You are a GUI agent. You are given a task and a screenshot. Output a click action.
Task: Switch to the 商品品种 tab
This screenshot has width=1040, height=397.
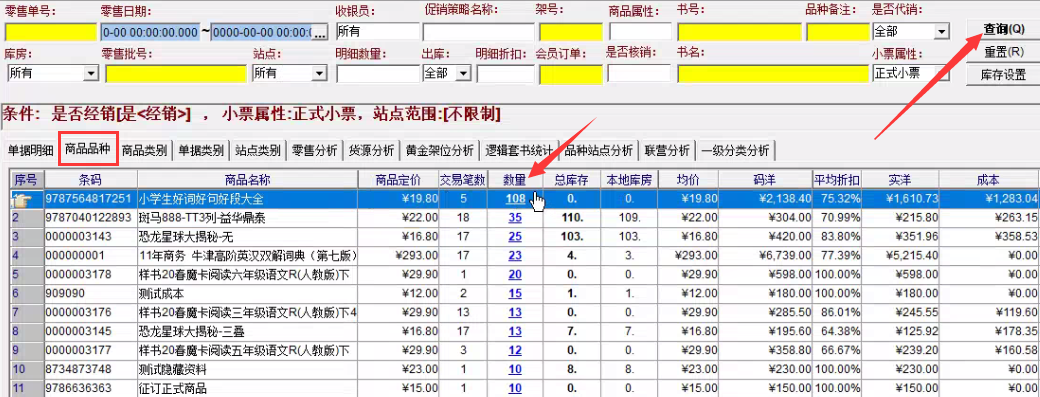tap(88, 149)
